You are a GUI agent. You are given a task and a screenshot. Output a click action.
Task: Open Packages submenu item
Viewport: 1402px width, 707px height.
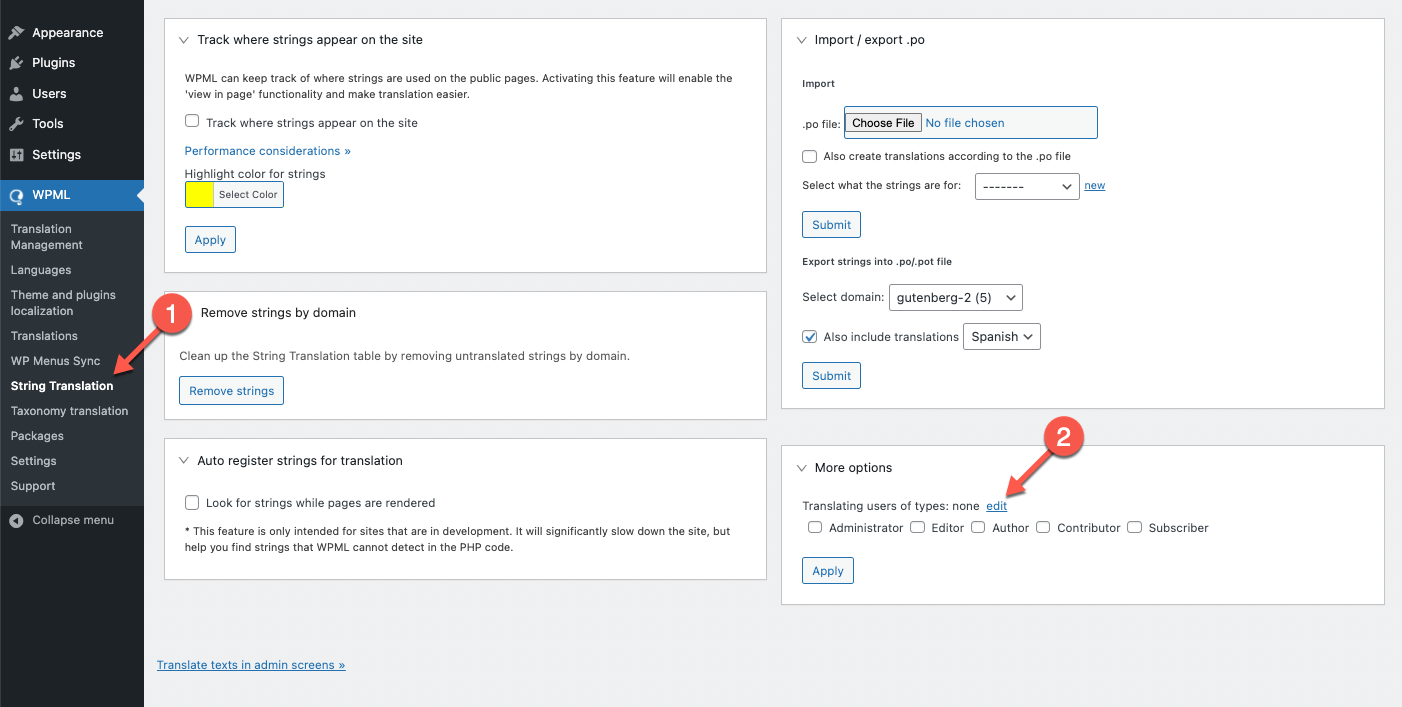click(37, 436)
